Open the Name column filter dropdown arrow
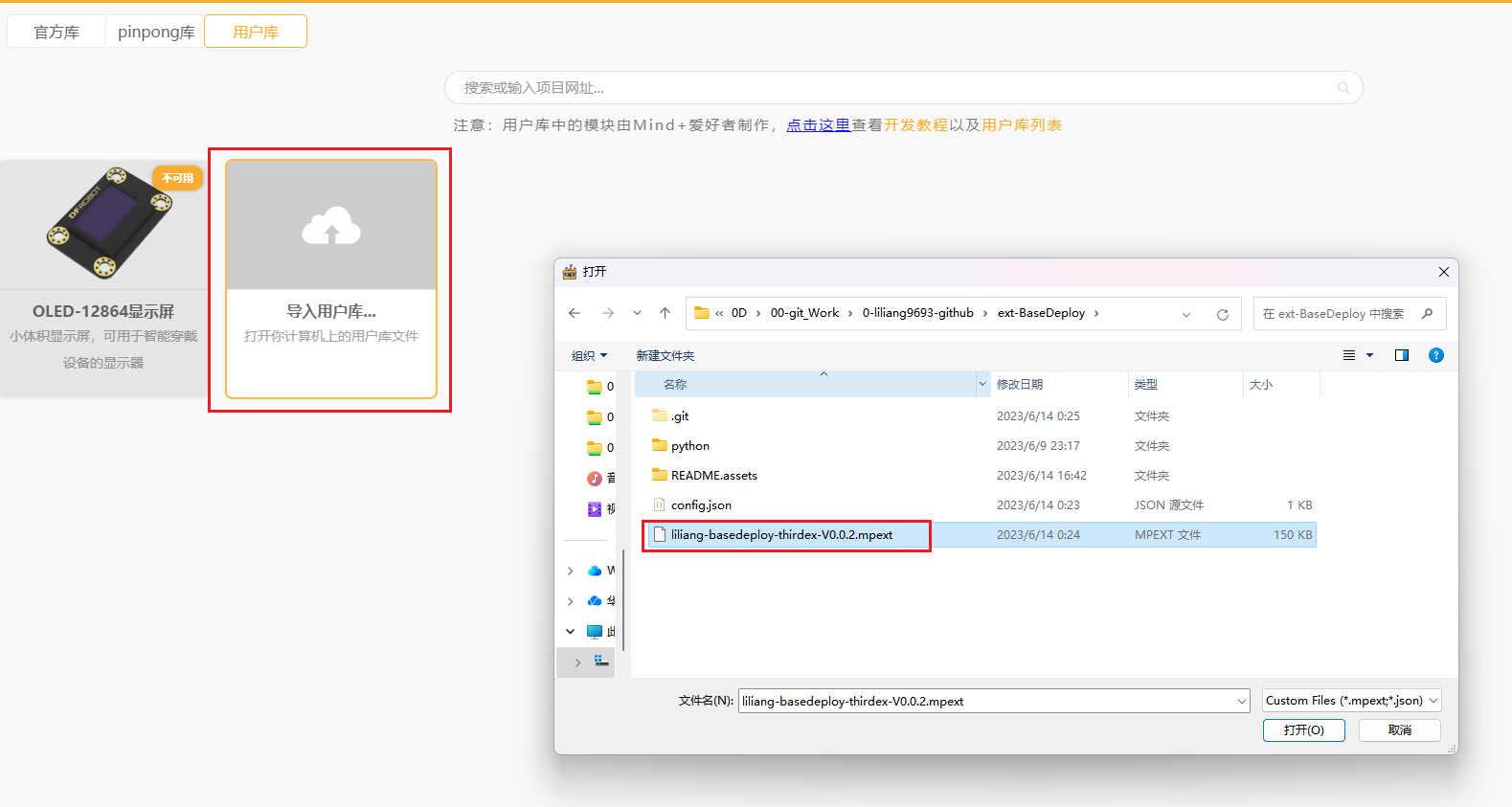This screenshot has width=1512, height=807. (982, 385)
